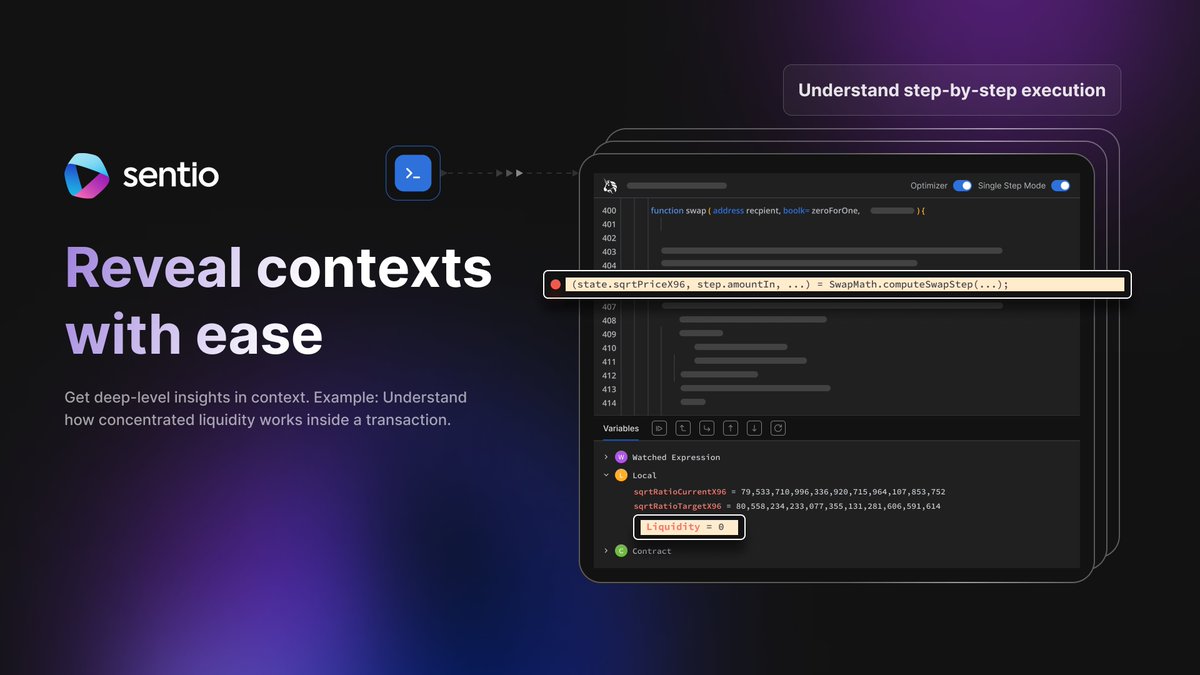Click the animal icon beside the editor toolbar
Viewport: 1200px width, 675px height.
point(609,185)
